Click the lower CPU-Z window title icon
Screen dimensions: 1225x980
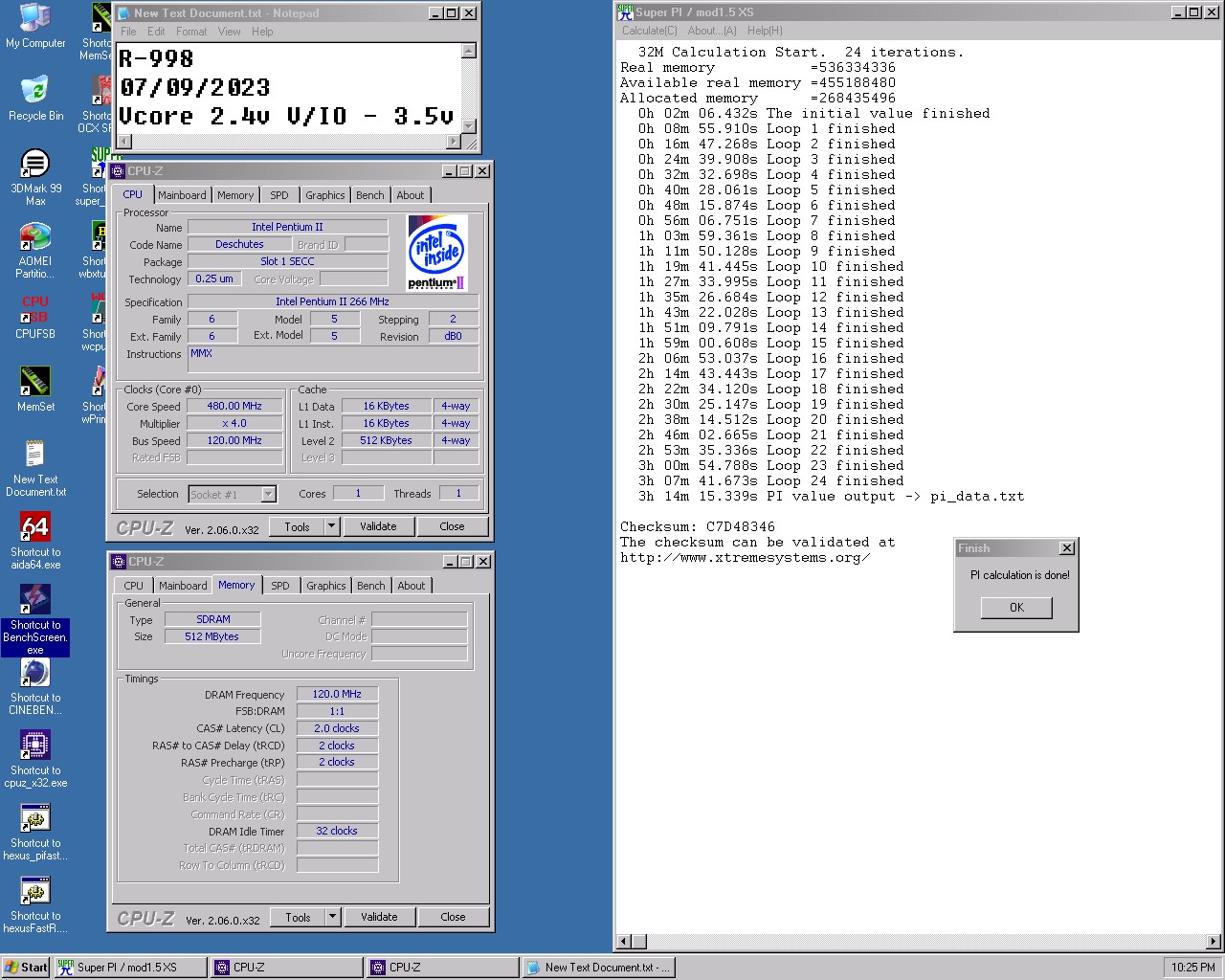119,561
